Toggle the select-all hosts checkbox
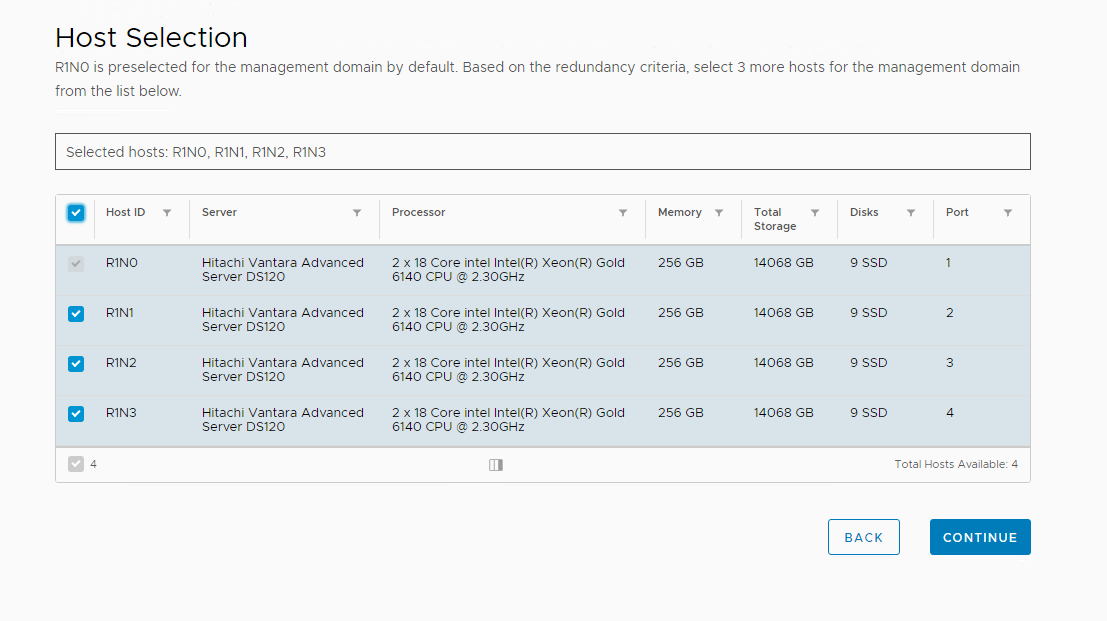The image size is (1107, 621). pyautogui.click(x=76, y=213)
